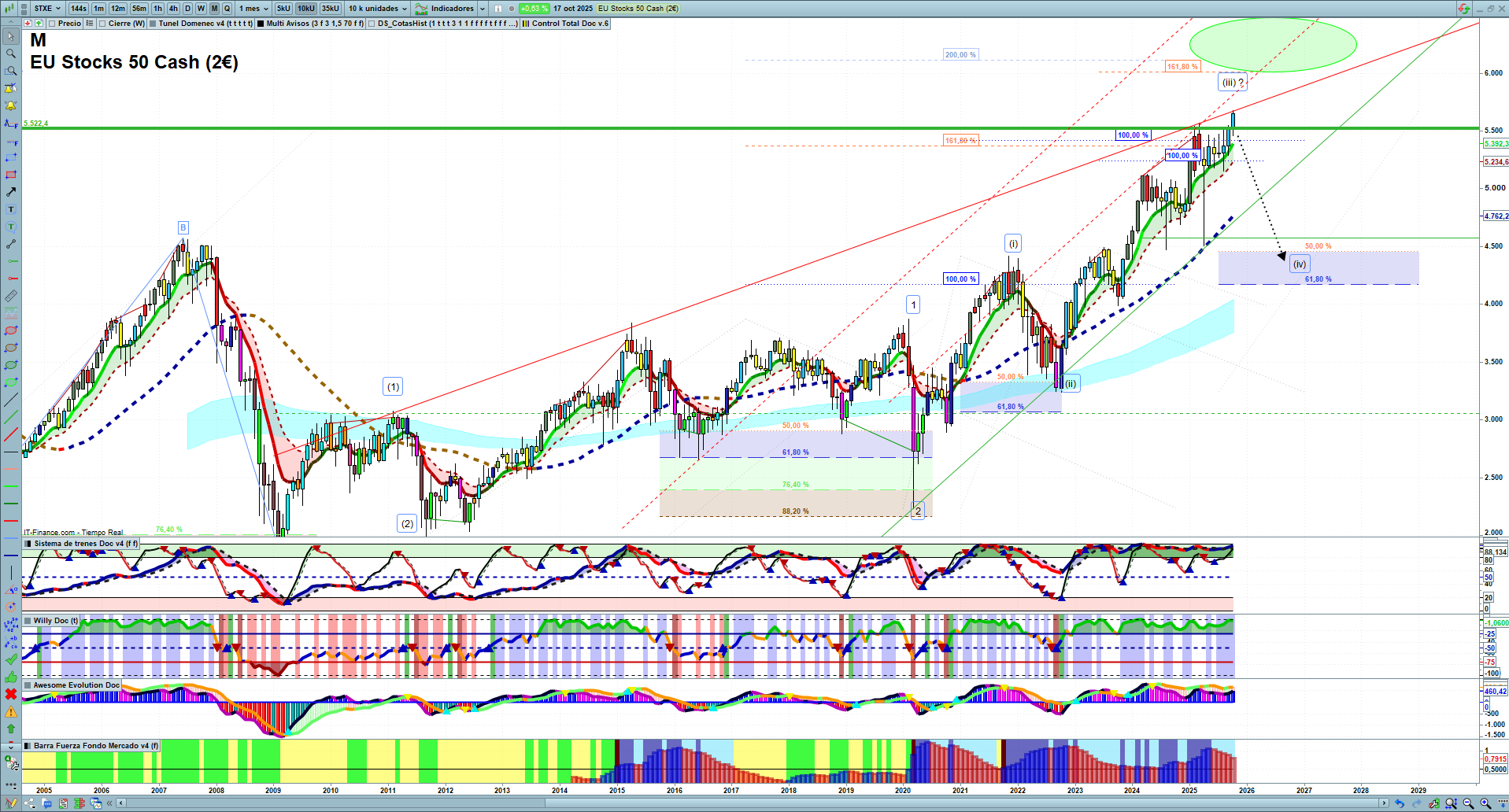
Task: Choose the ruler measurement tool
Action: [x=11, y=296]
